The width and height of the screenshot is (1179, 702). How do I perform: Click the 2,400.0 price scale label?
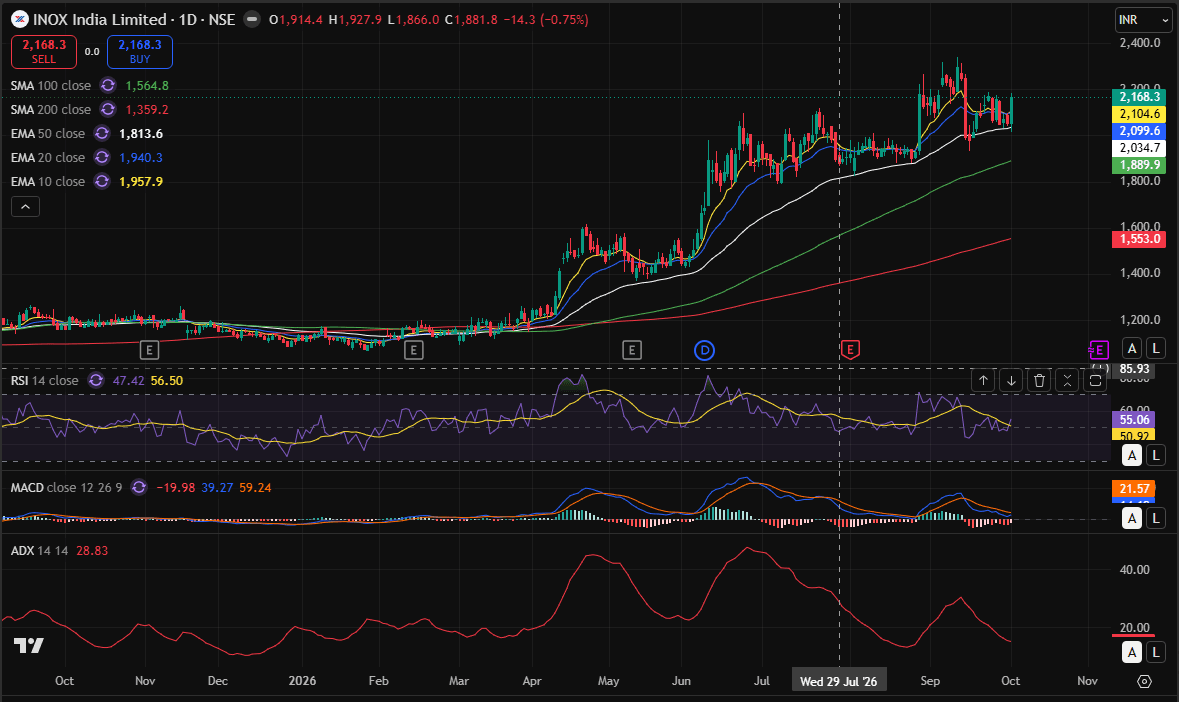point(1140,43)
